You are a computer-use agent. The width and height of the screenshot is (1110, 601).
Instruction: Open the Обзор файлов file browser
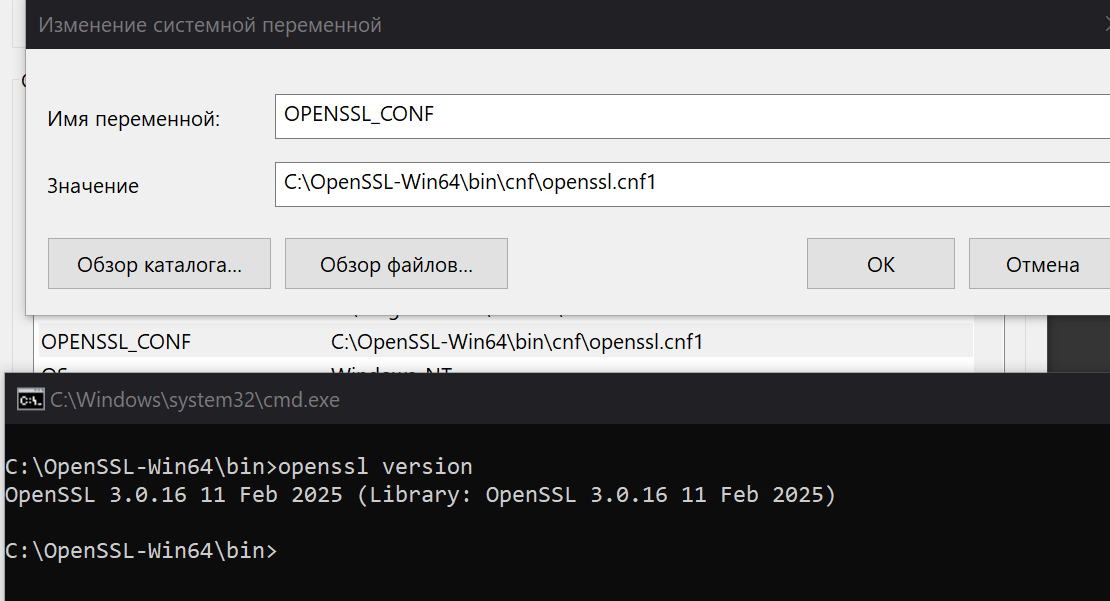click(x=396, y=264)
